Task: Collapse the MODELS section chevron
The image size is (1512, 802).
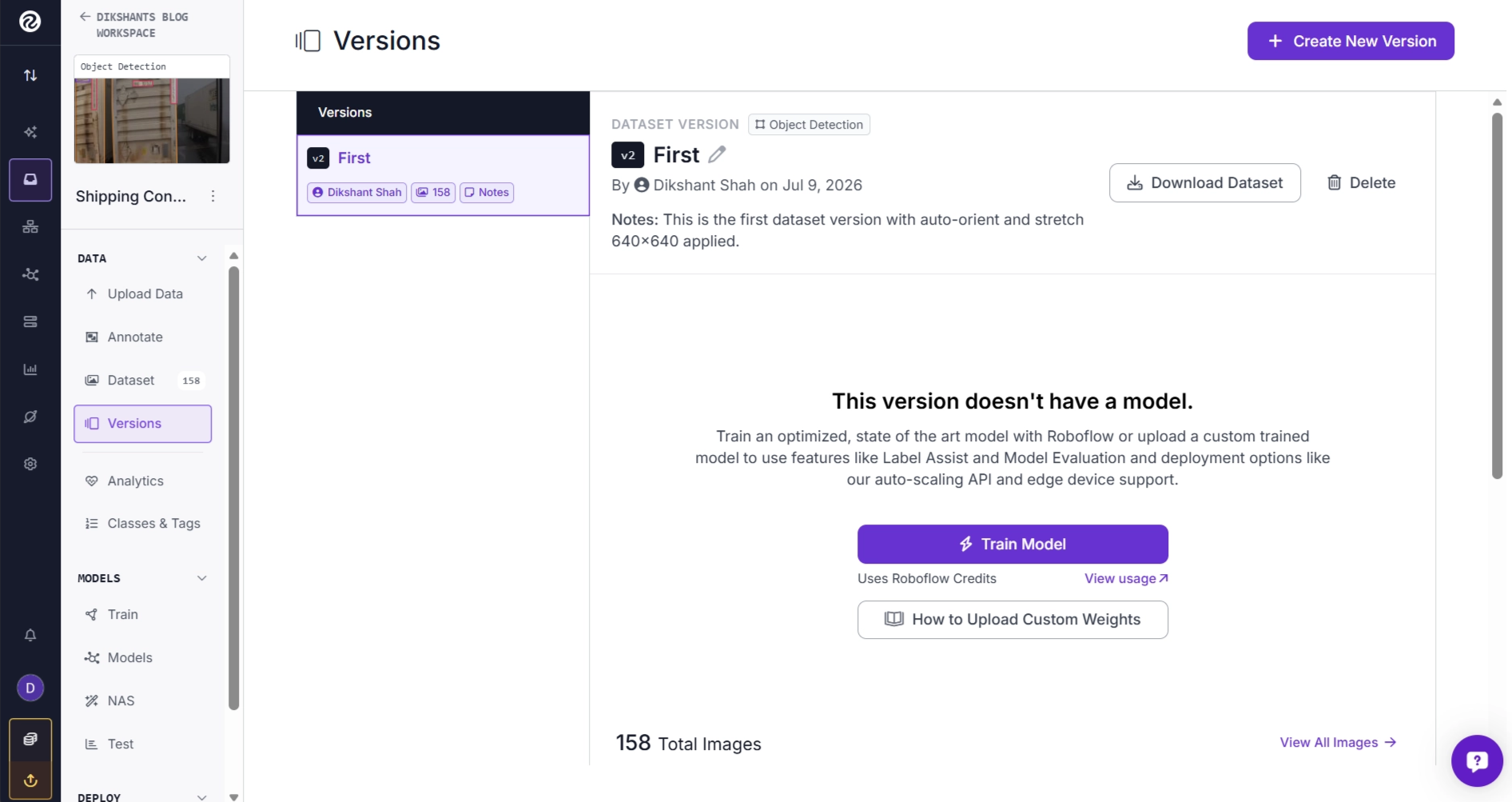Action: 201,578
